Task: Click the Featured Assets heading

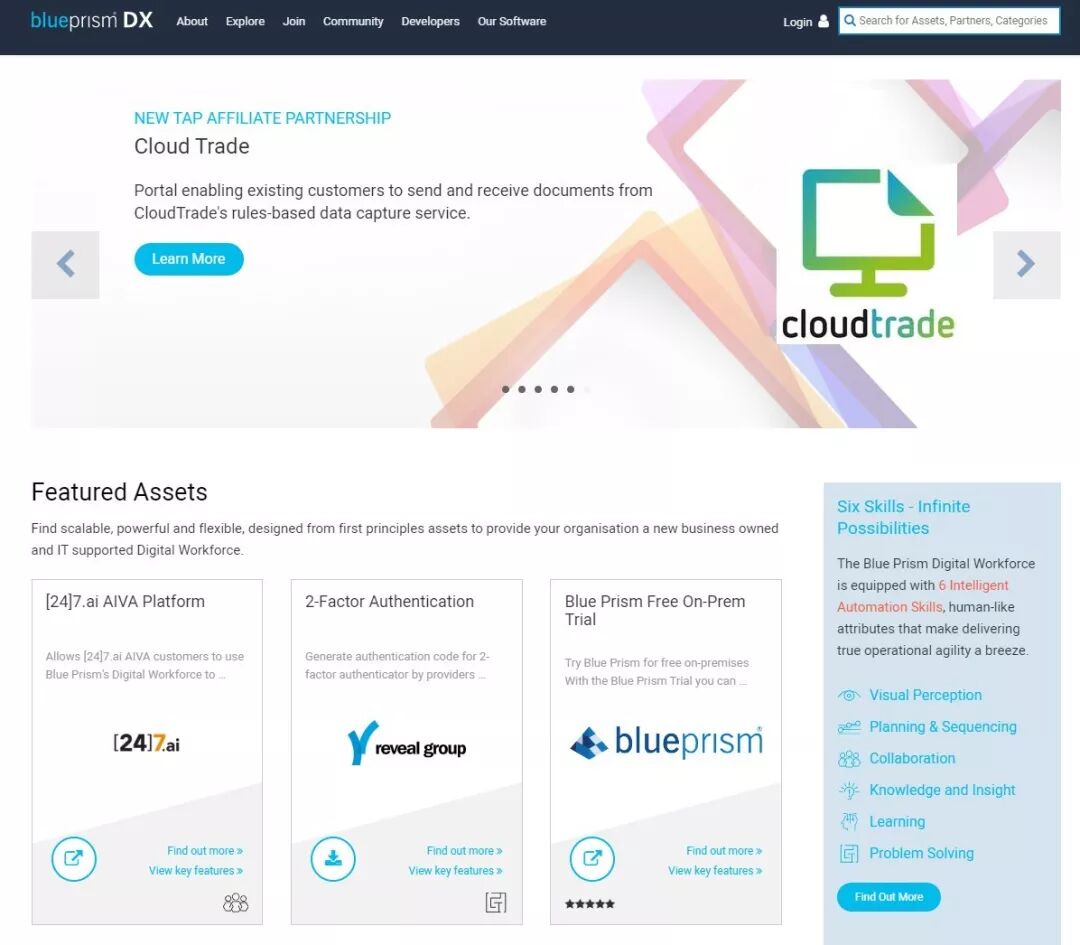Action: coord(119,492)
